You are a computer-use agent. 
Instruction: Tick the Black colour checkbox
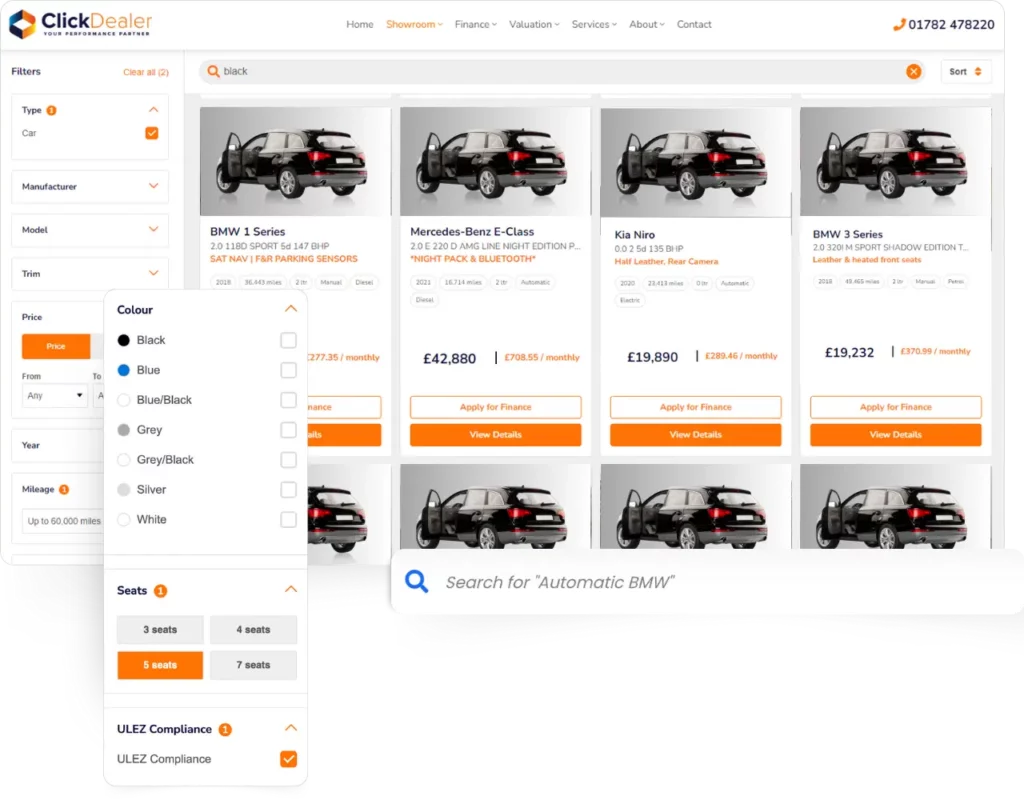[x=288, y=340]
